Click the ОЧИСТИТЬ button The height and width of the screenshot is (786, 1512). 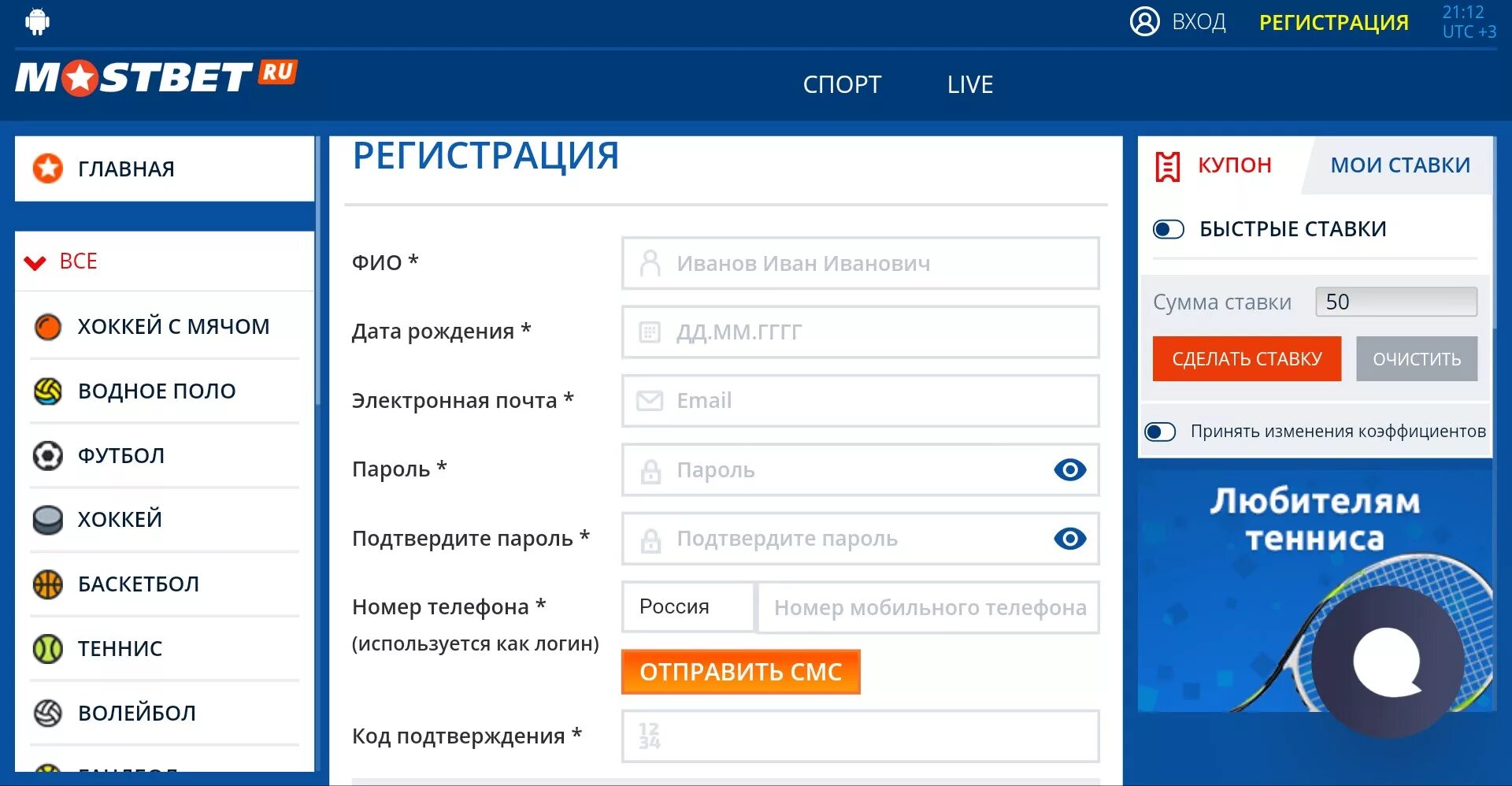click(x=1417, y=359)
